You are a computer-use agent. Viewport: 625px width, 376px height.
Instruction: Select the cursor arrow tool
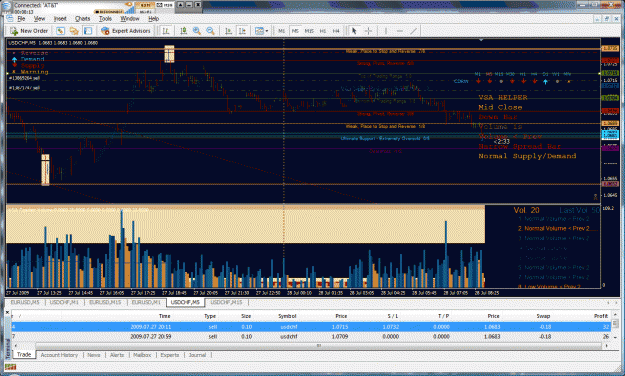354,31
